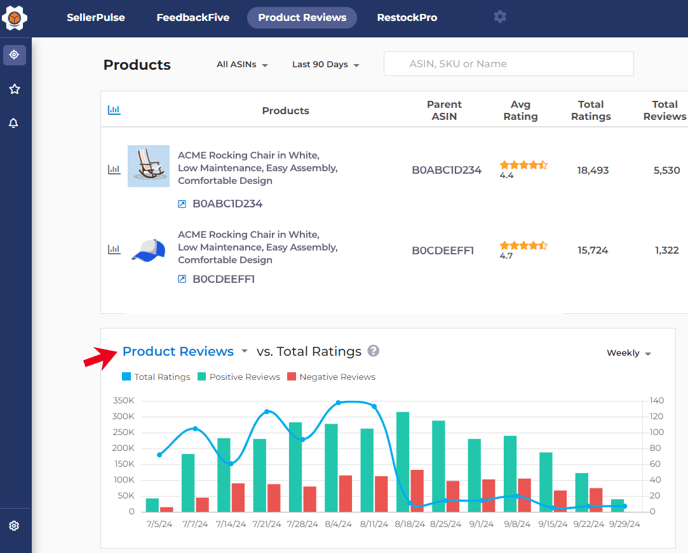Select the dashboard target icon in sidebar
688x553 pixels.
click(x=14, y=55)
